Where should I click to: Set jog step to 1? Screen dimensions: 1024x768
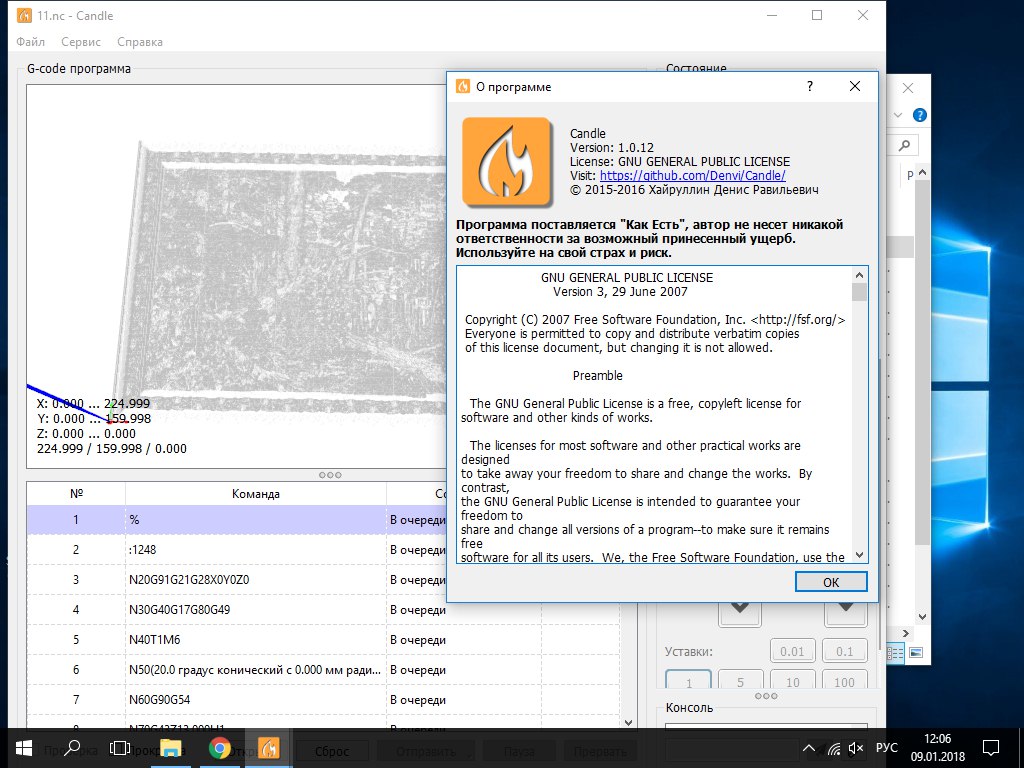688,680
